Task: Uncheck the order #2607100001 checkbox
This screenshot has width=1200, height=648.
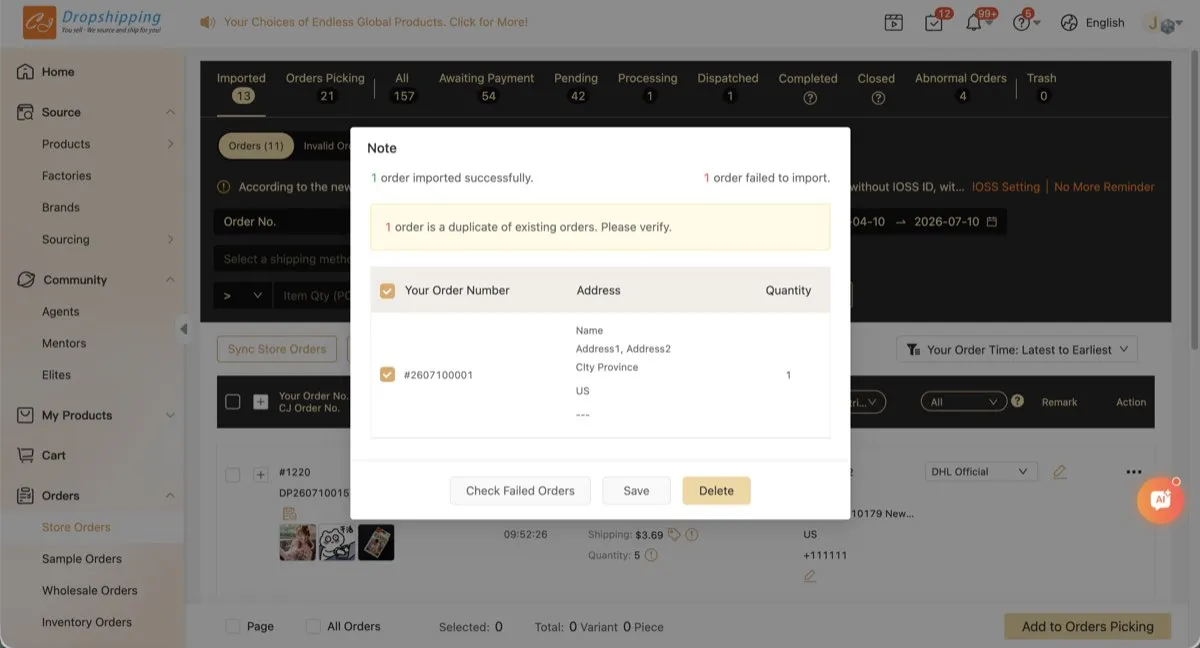Action: [x=387, y=375]
